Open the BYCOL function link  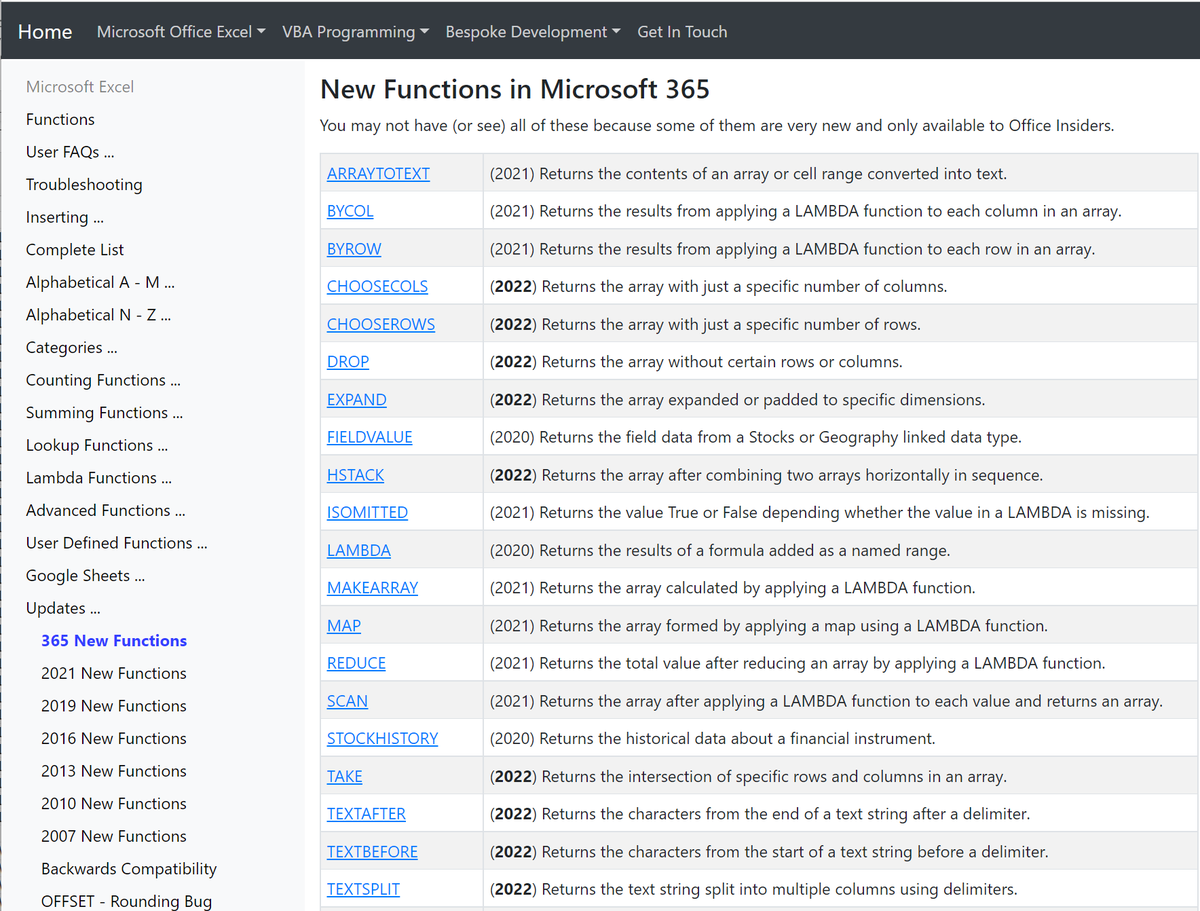(350, 211)
